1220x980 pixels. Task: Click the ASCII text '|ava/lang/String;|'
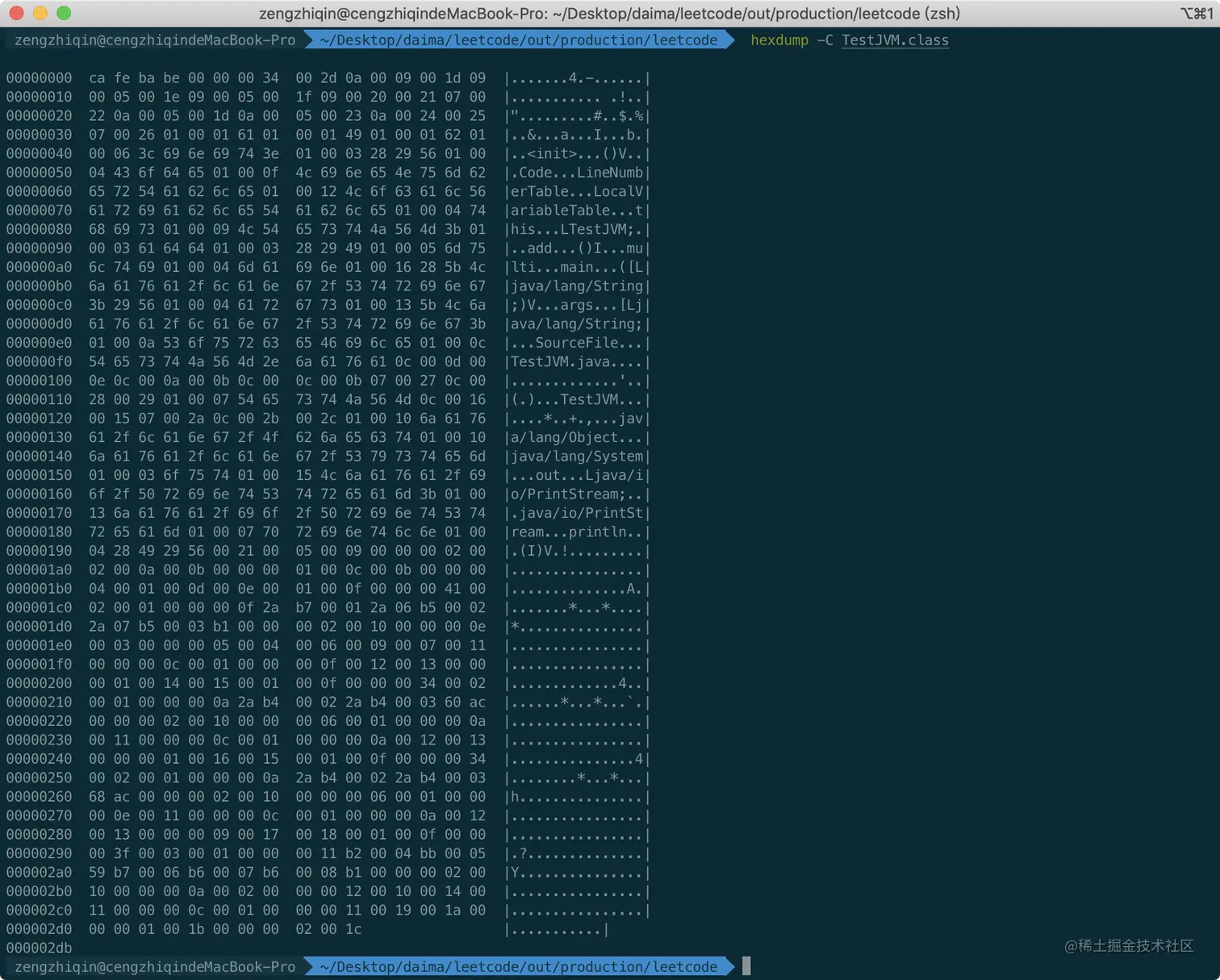[577, 323]
